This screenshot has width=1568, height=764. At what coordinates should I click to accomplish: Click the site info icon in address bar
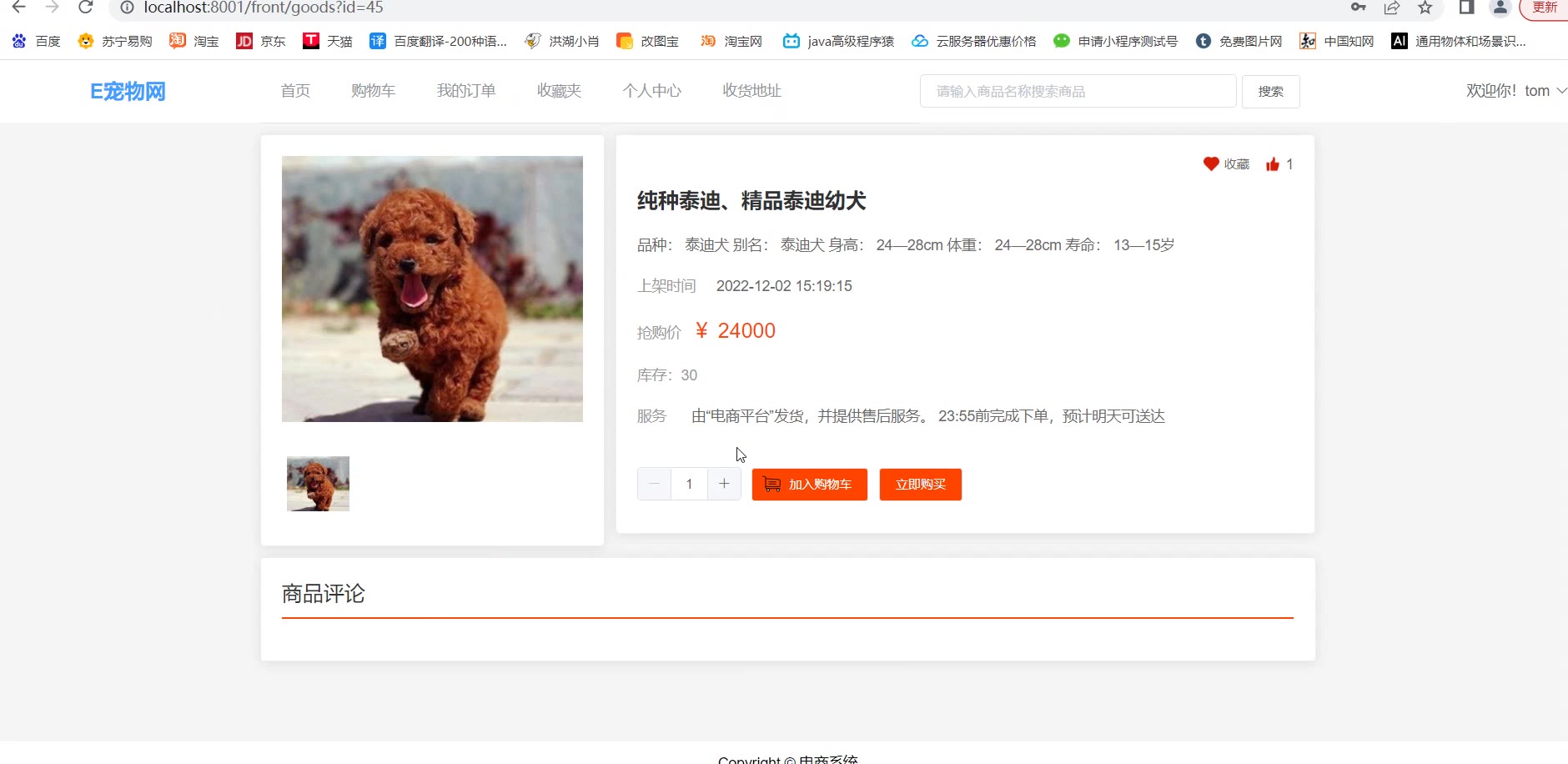(127, 8)
